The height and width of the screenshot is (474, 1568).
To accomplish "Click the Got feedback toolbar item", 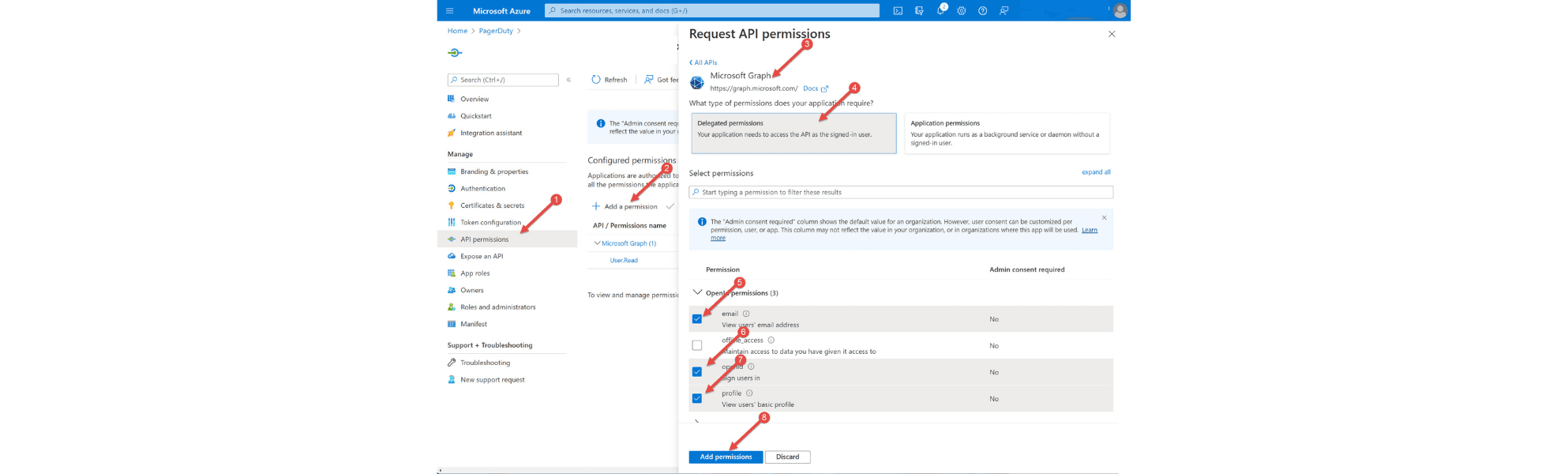I will click(662, 80).
